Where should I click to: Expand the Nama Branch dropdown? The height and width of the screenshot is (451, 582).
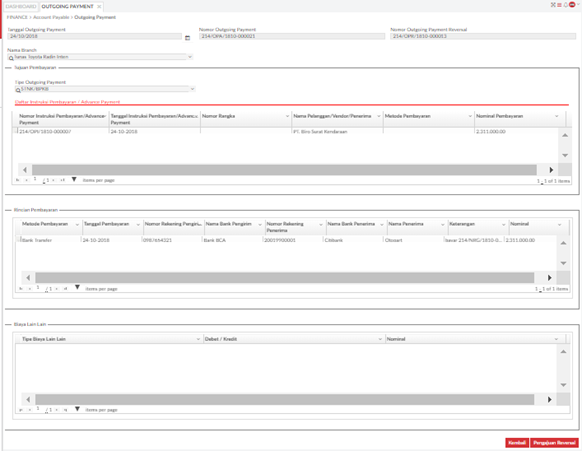pyautogui.click(x=190, y=57)
